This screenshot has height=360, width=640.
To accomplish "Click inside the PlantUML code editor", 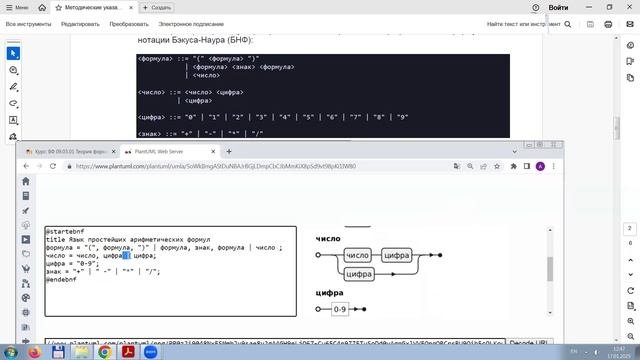I will click(x=171, y=271).
